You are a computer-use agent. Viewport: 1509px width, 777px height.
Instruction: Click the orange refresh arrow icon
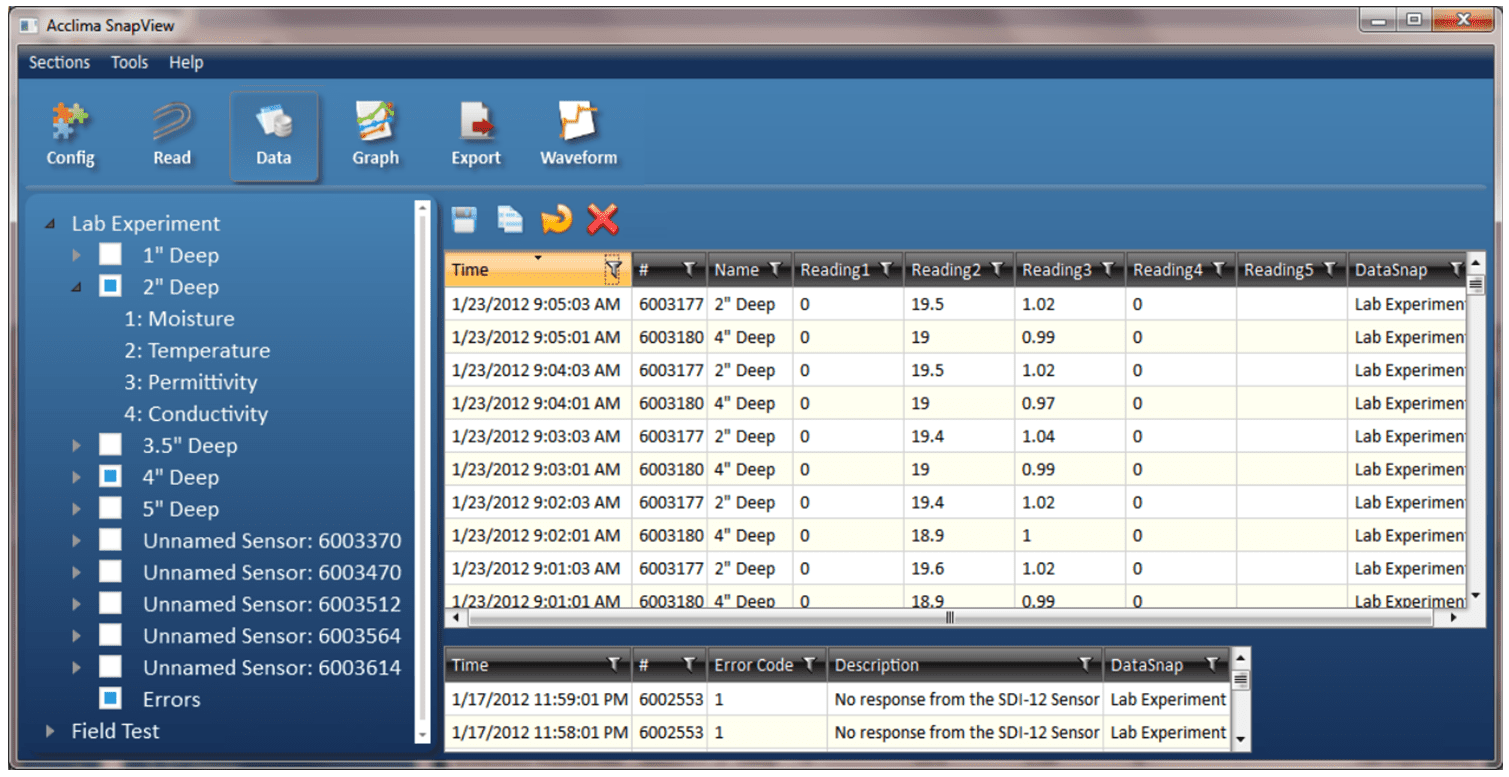coord(556,219)
